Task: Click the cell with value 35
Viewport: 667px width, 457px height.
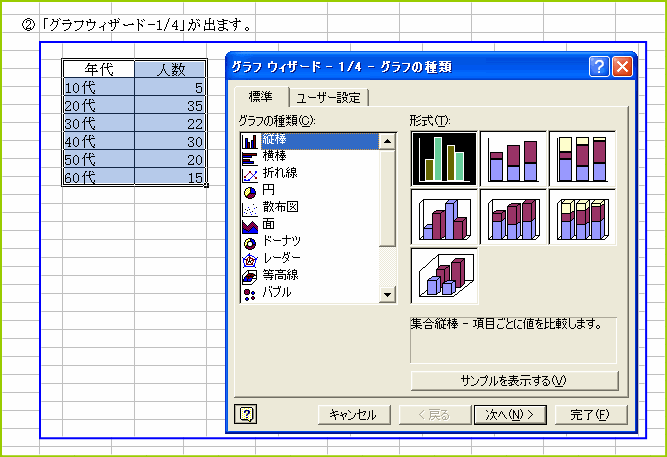Action: coord(171,105)
